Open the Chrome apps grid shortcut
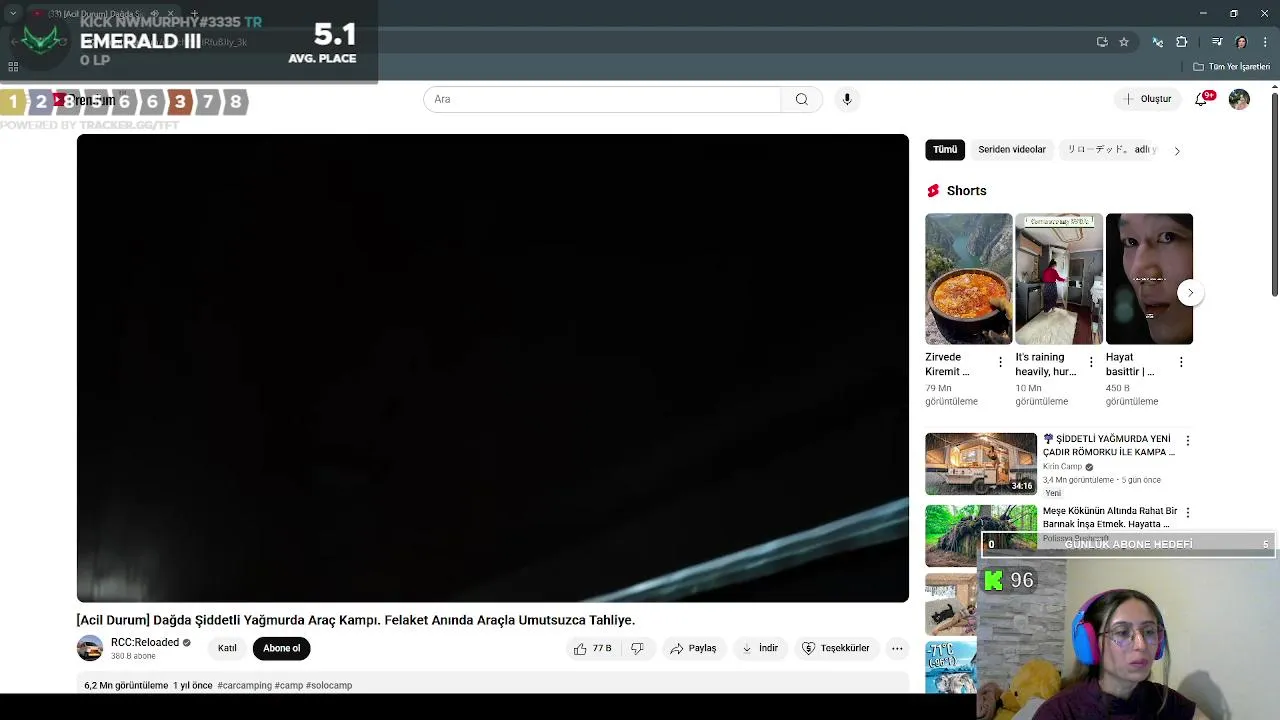1280x720 pixels. 13,67
